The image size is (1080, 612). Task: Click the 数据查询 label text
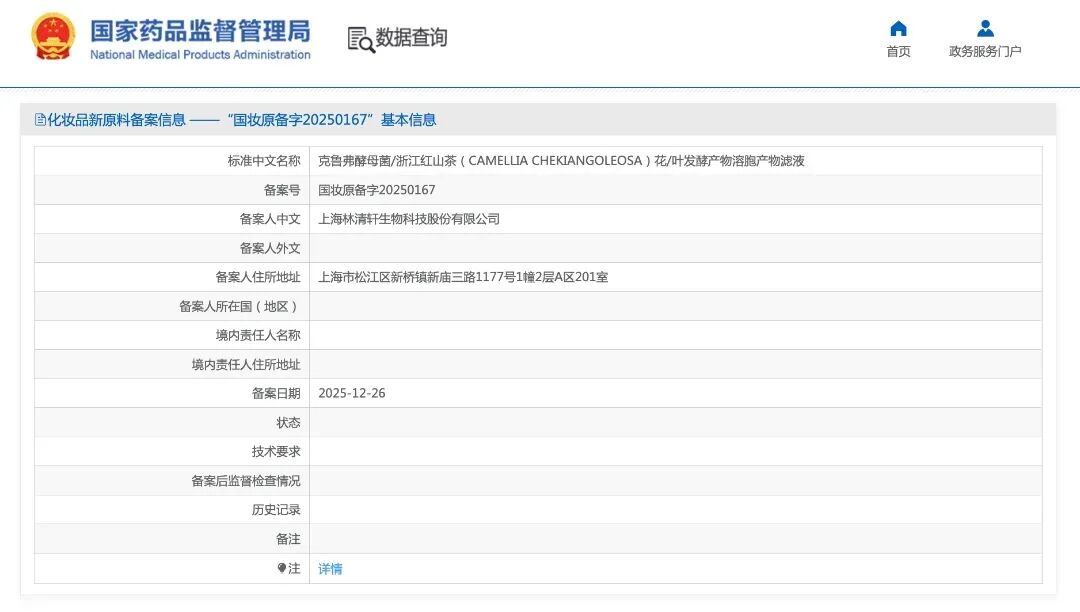410,38
